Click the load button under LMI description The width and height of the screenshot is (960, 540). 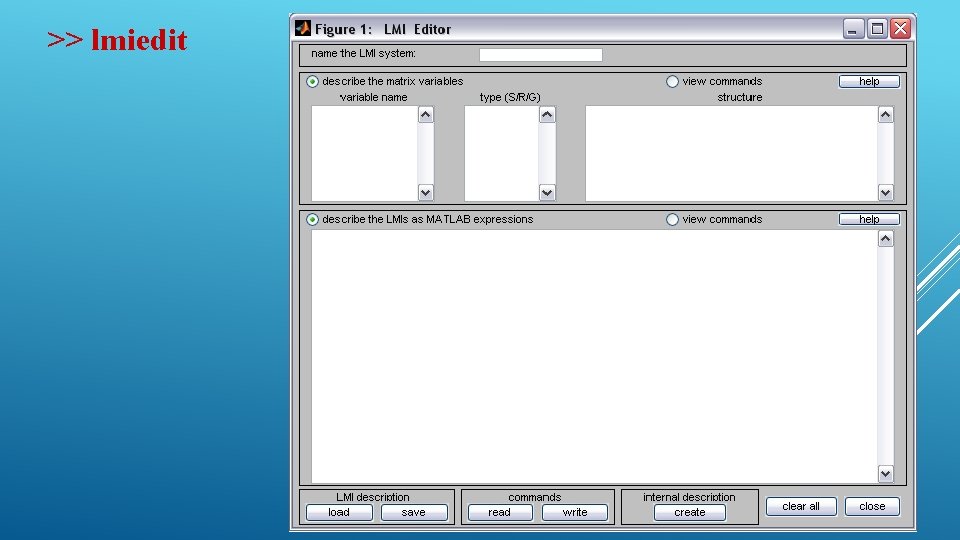tap(339, 512)
